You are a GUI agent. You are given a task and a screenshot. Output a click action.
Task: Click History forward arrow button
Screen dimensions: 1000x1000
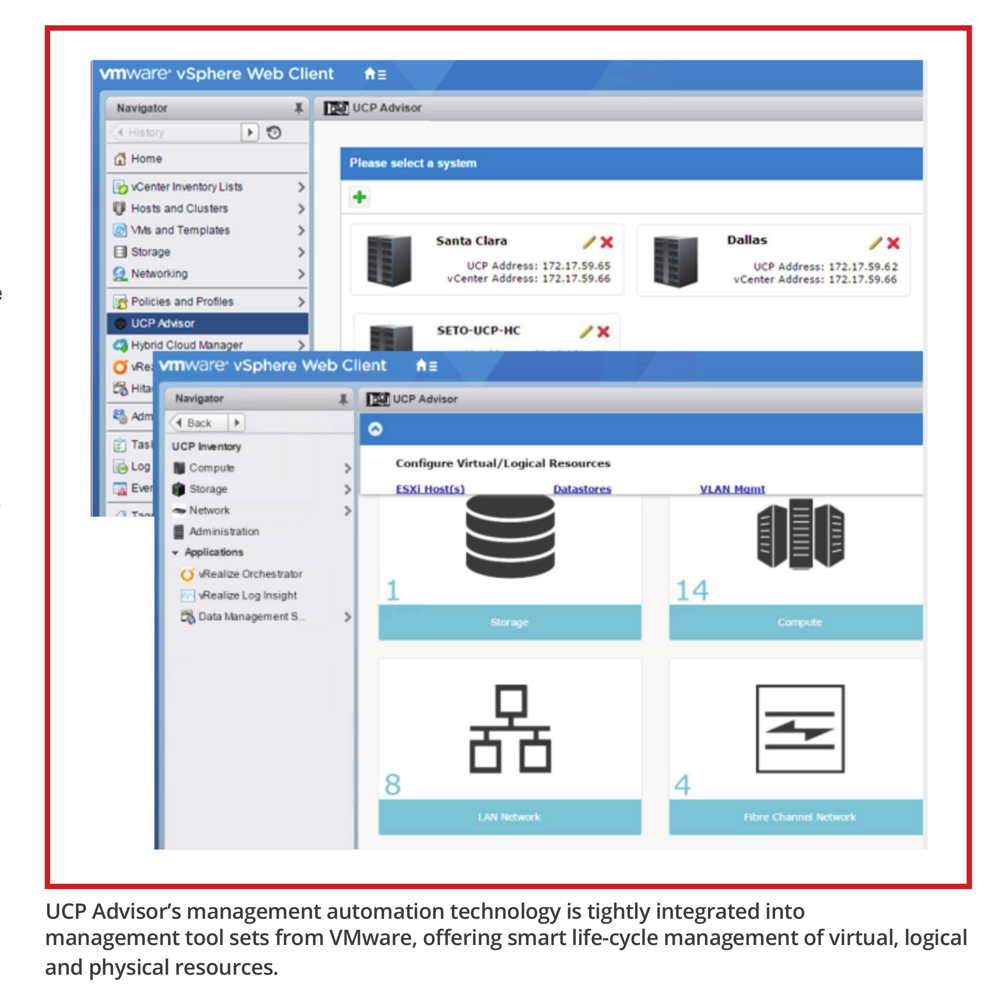click(250, 133)
